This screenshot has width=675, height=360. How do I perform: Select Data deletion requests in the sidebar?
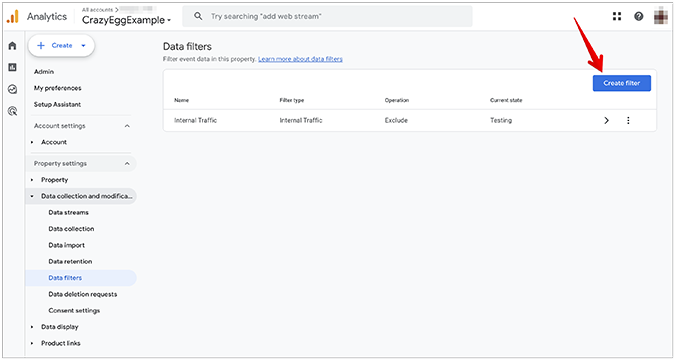click(x=83, y=295)
